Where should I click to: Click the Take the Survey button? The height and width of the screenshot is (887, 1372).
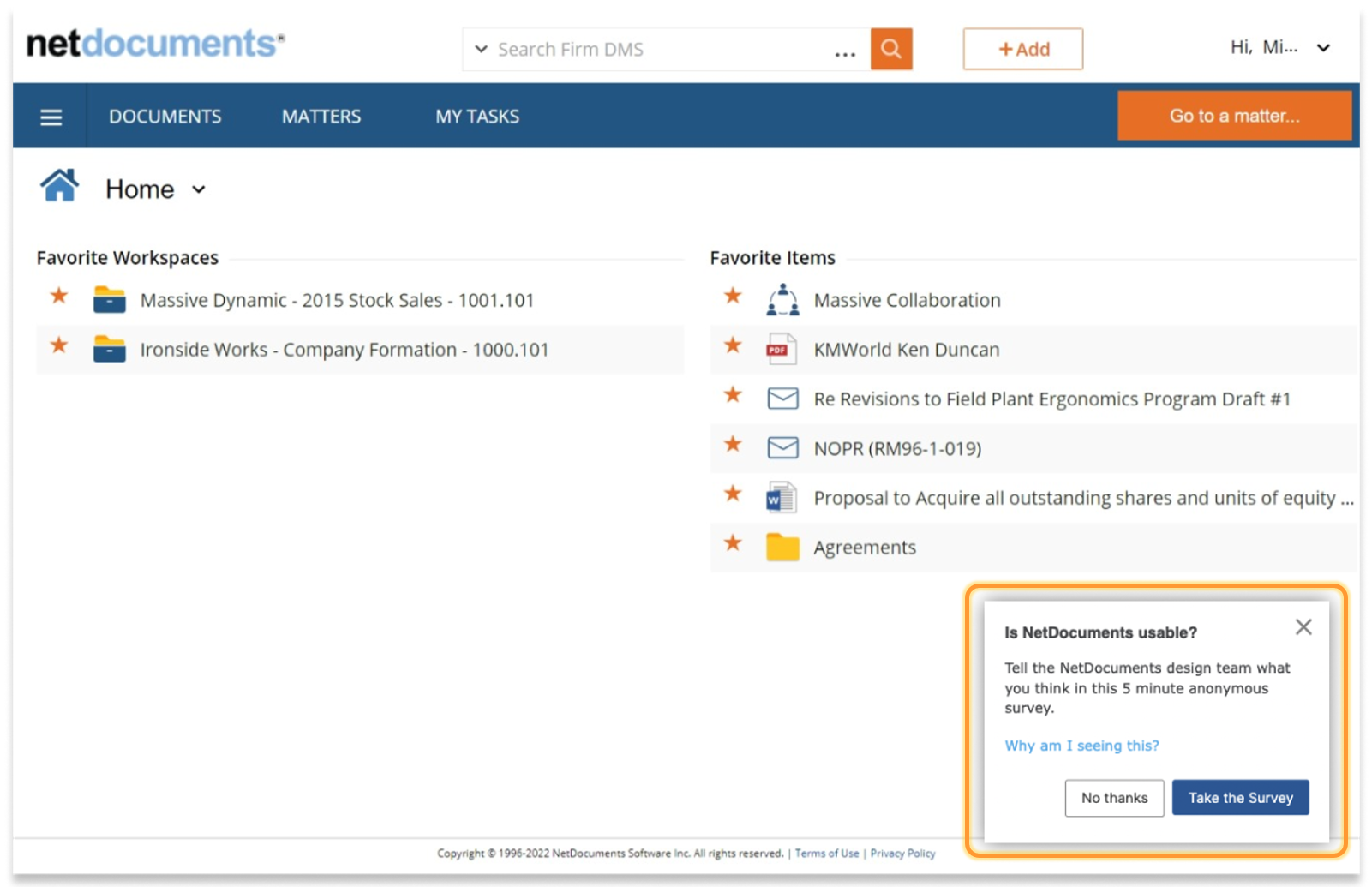[1239, 798]
